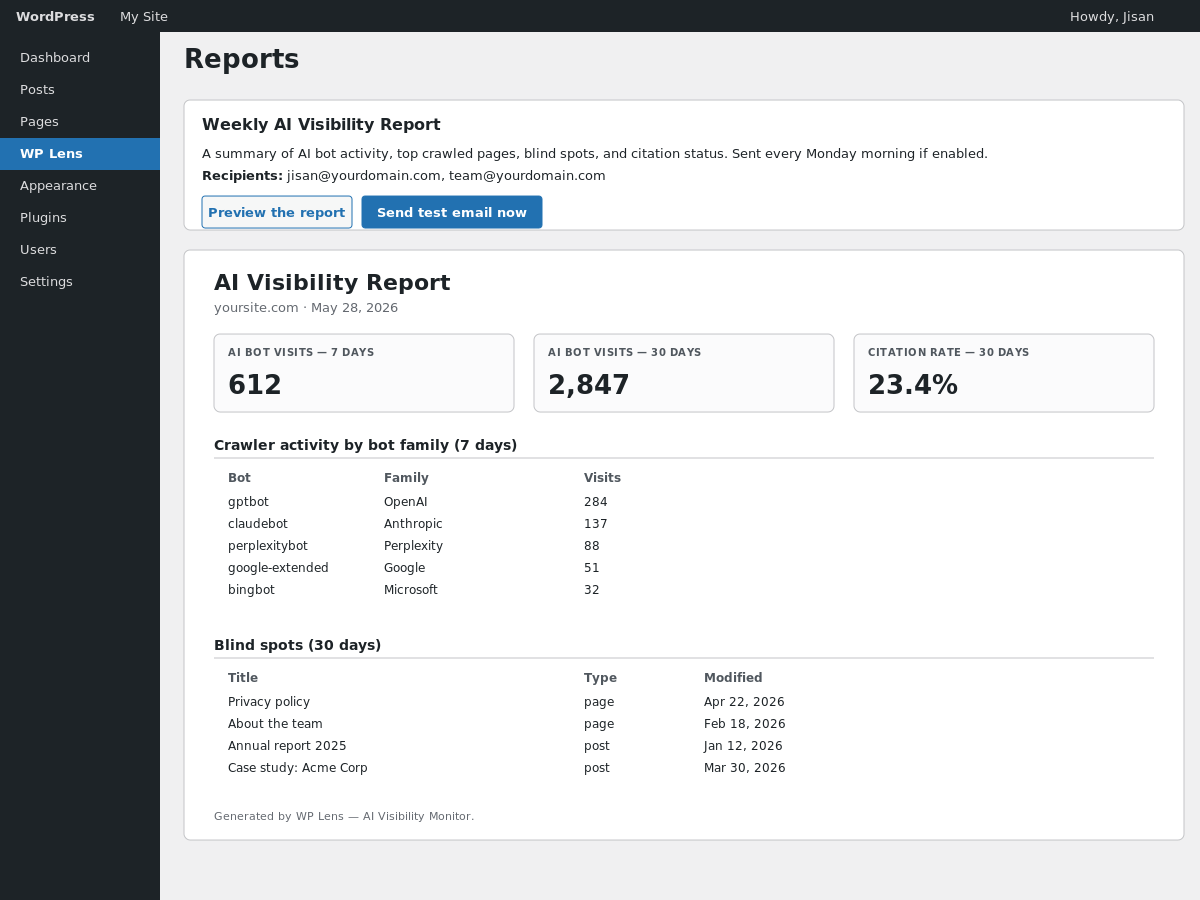
Task: Go to Posts in sidebar
Action: coord(80,90)
